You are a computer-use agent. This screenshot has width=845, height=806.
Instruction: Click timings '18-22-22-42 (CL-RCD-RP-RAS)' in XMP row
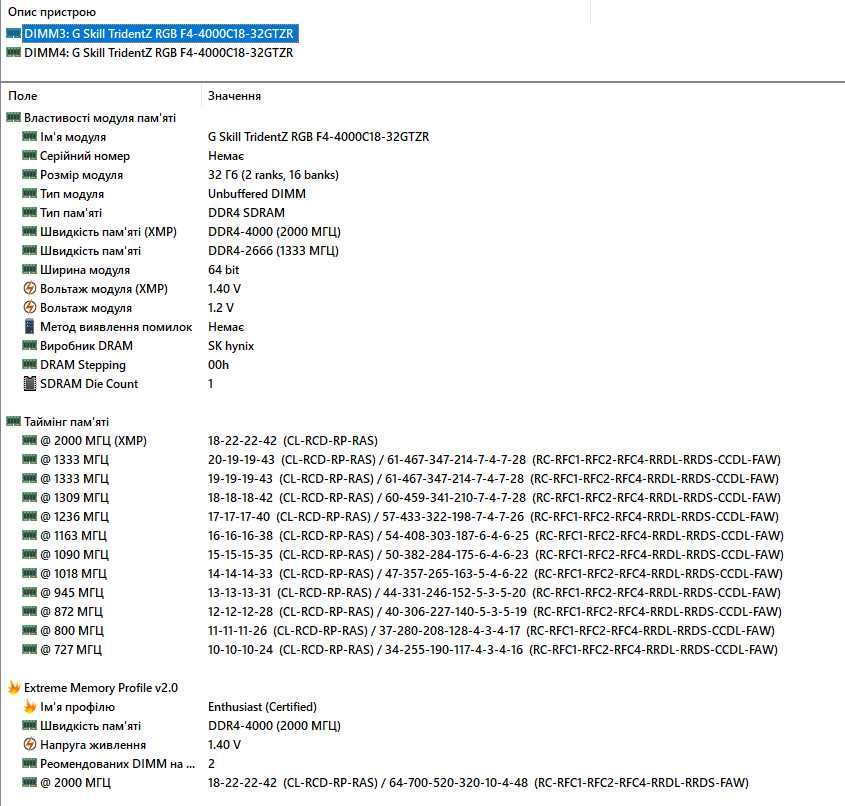(x=293, y=441)
